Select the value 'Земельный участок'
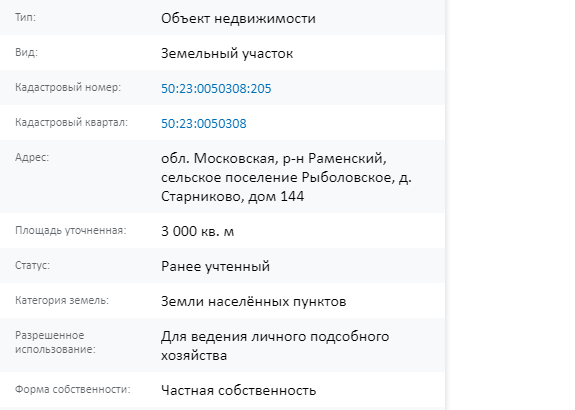 click(x=227, y=54)
